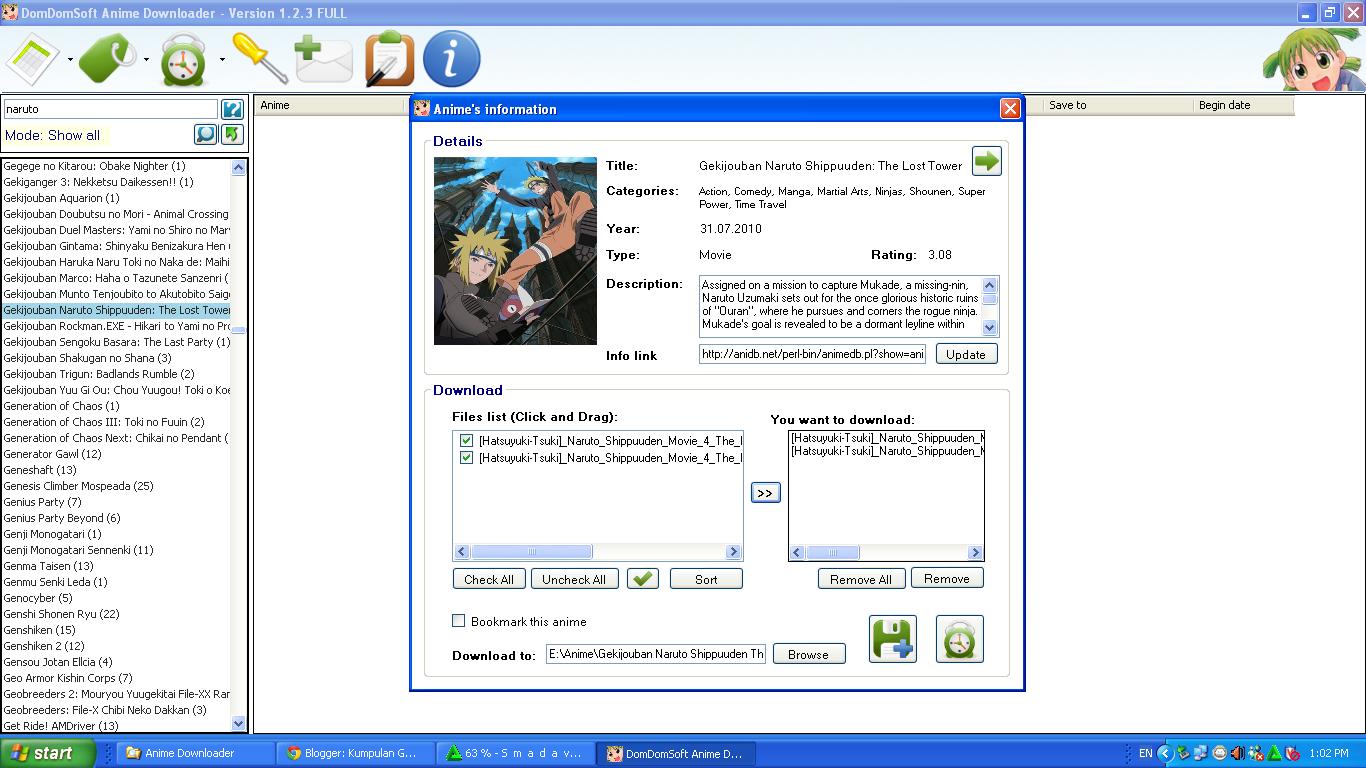1366x768 pixels.
Task: Open the Windows start menu
Action: point(48,753)
